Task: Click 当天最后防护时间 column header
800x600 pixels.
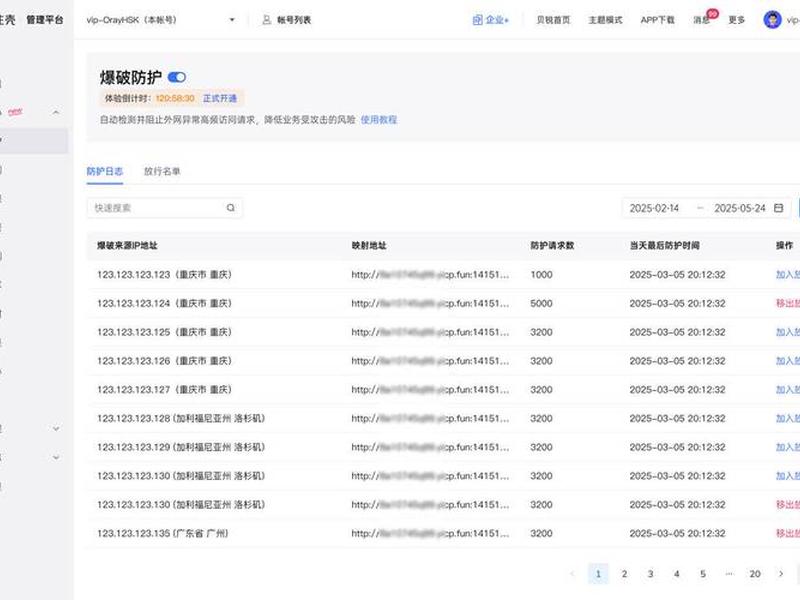Action: click(x=664, y=245)
